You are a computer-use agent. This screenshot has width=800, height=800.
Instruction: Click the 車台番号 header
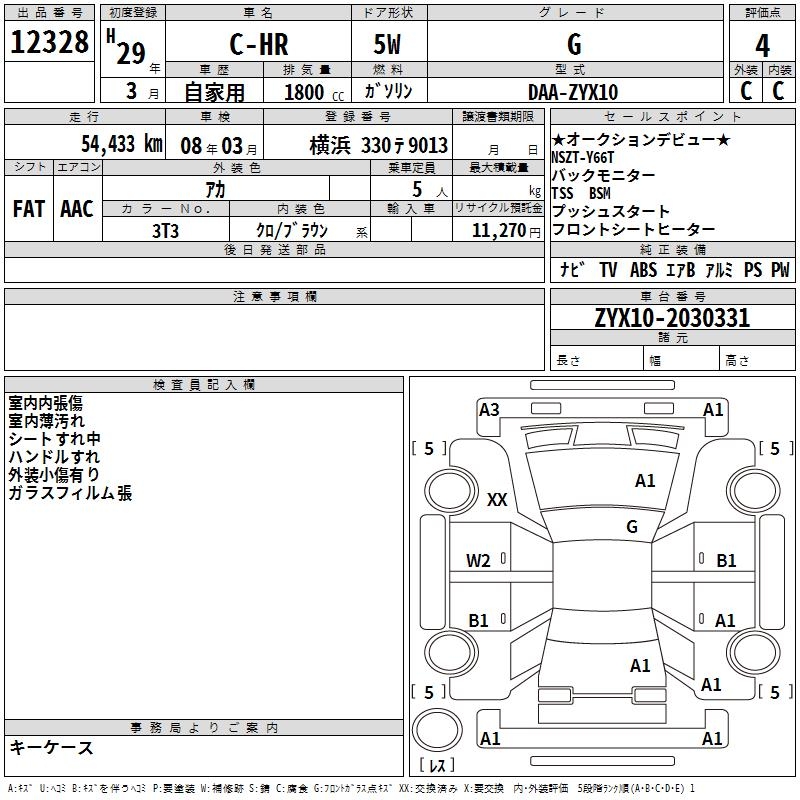coord(673,296)
